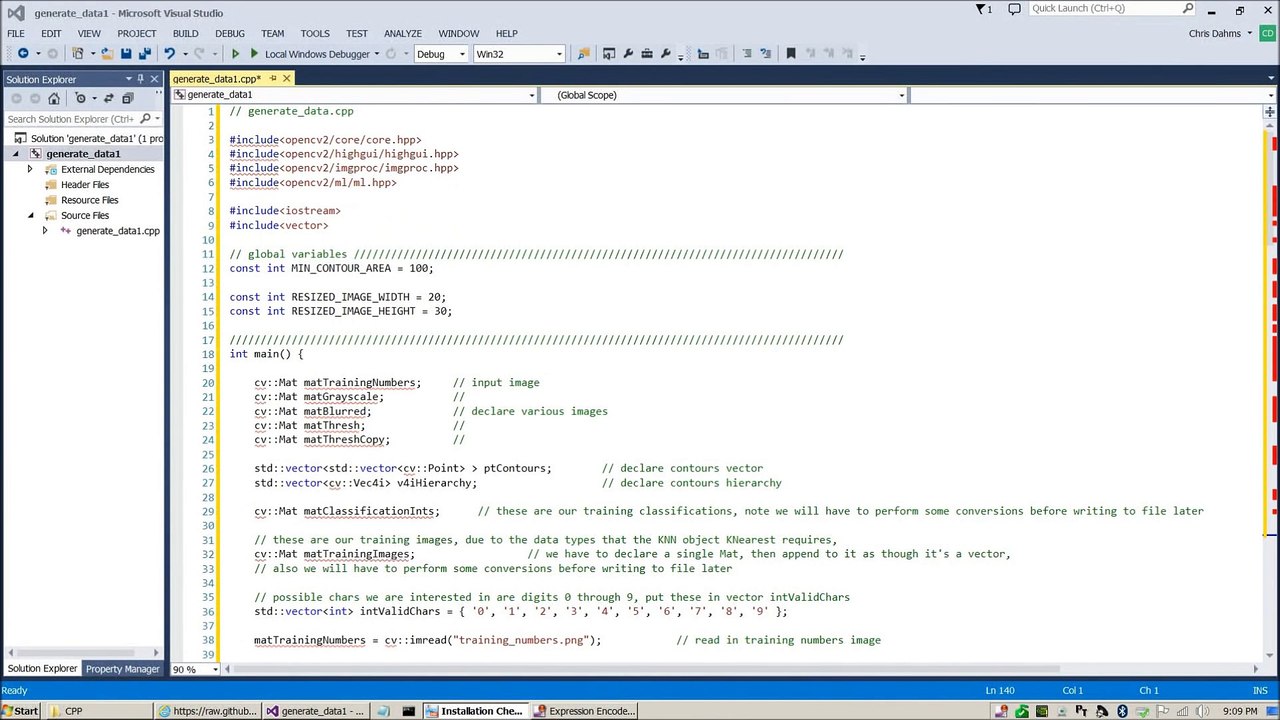Uncomment the selected lines icon
1280x720 pixels.
[x=765, y=54]
